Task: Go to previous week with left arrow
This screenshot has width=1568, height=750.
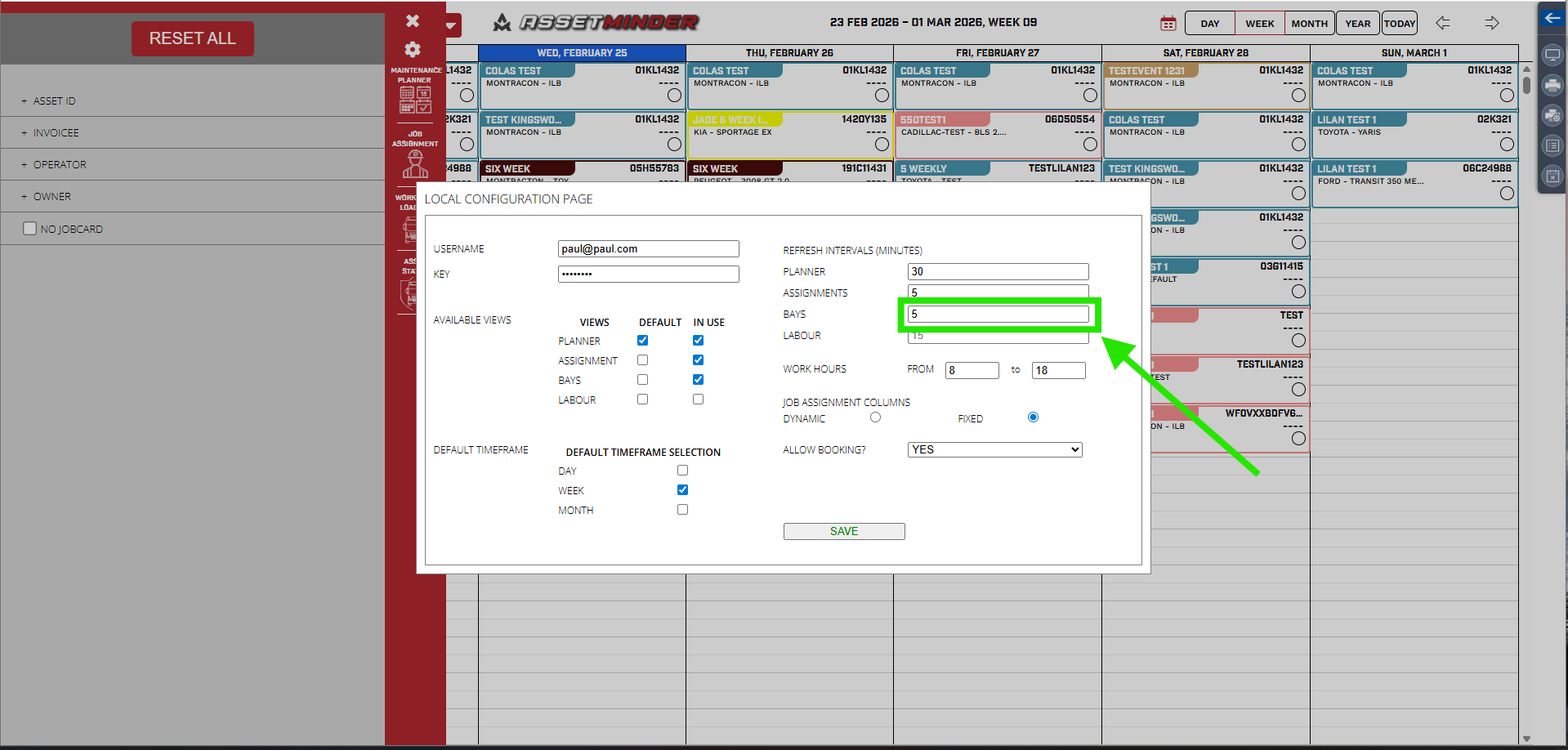Action: point(1443,23)
